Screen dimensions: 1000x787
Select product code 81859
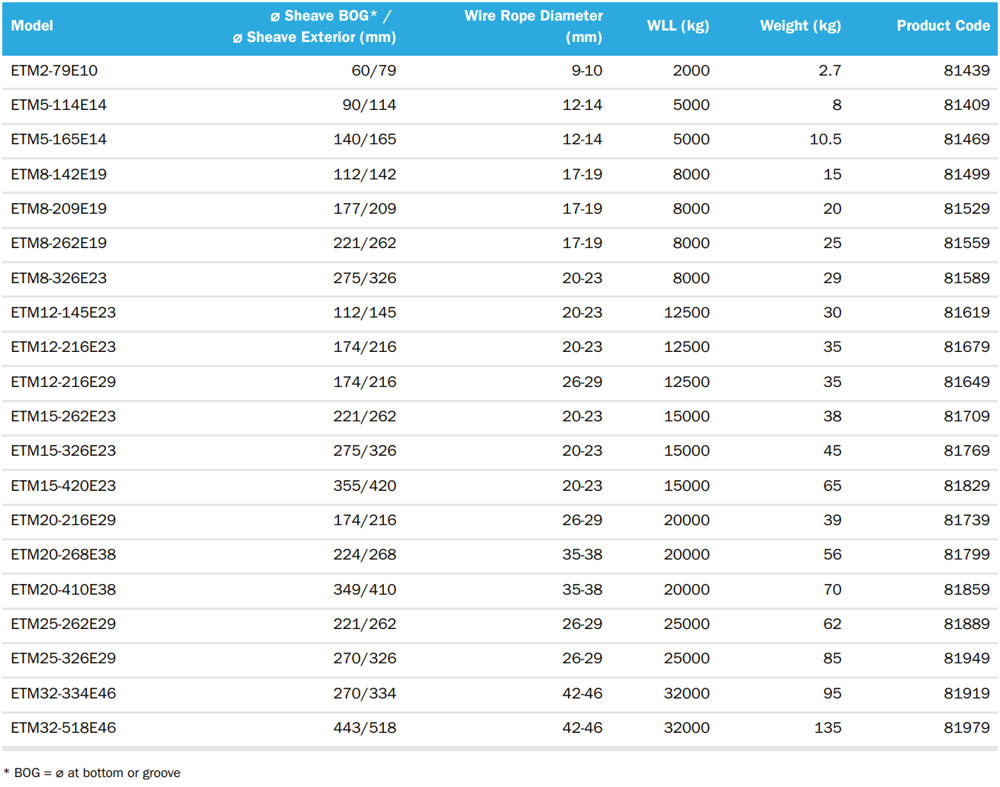point(966,590)
